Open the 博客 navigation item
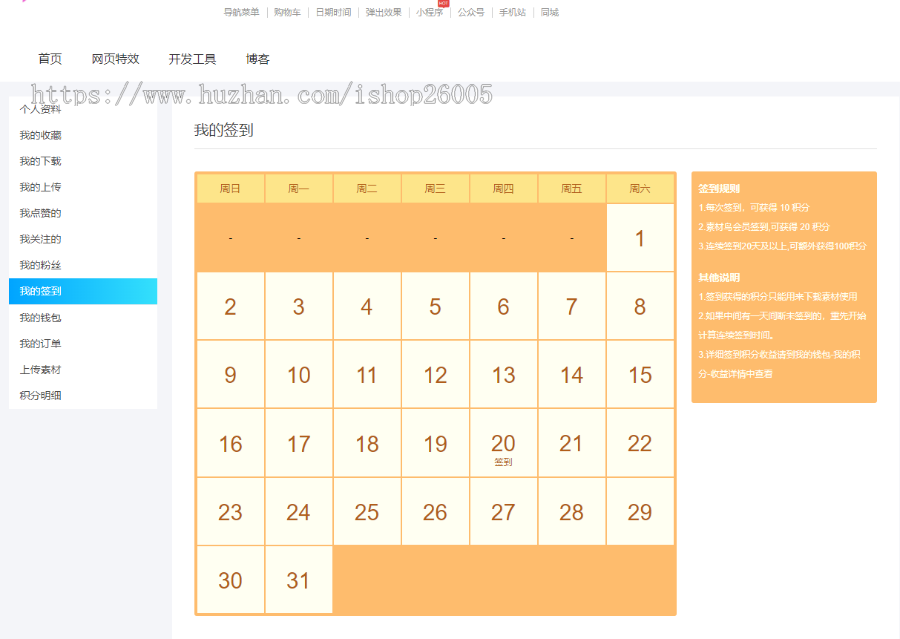This screenshot has width=900, height=639. tap(258, 59)
